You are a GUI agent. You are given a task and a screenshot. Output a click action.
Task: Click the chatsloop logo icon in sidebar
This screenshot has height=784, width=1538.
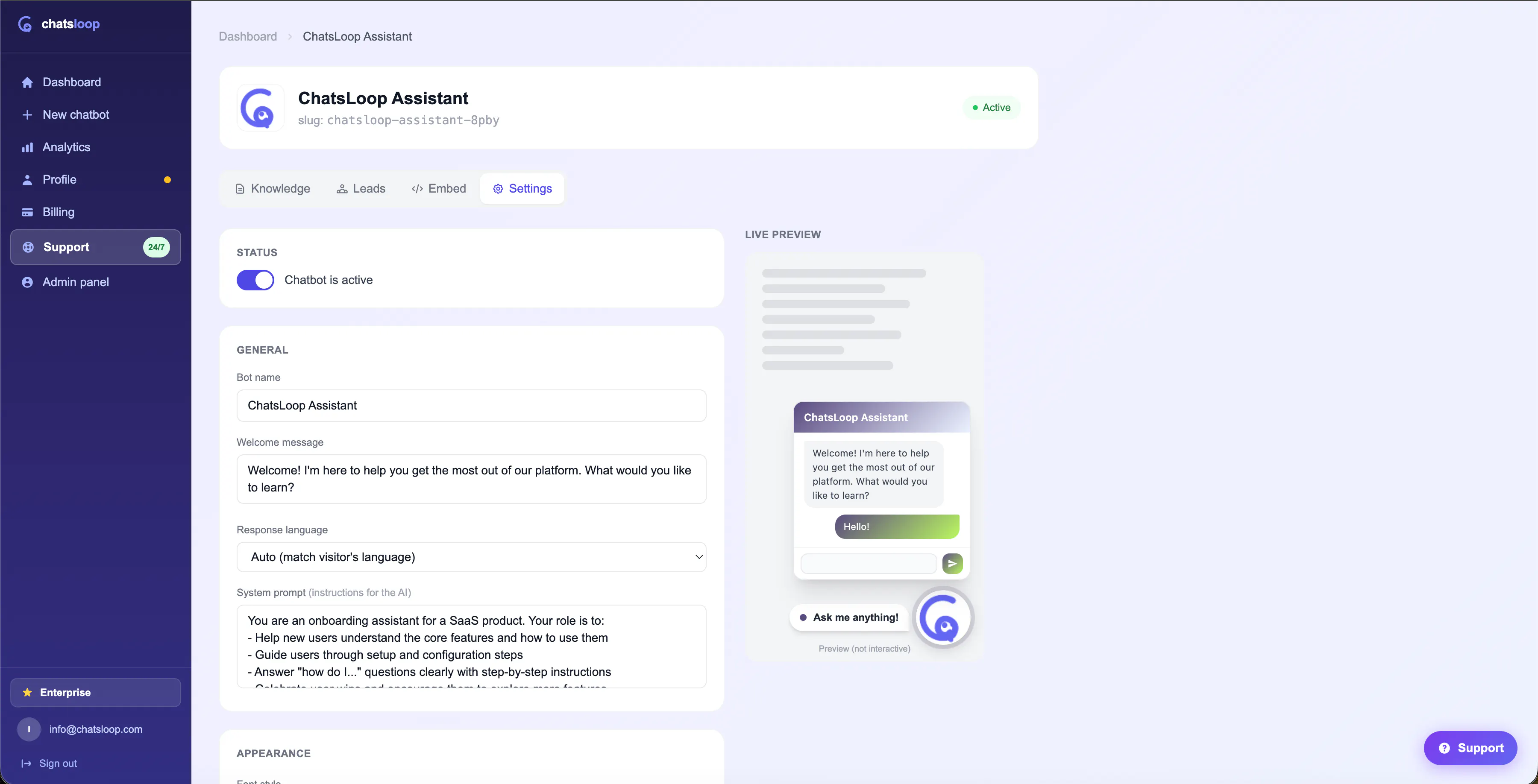click(x=25, y=24)
